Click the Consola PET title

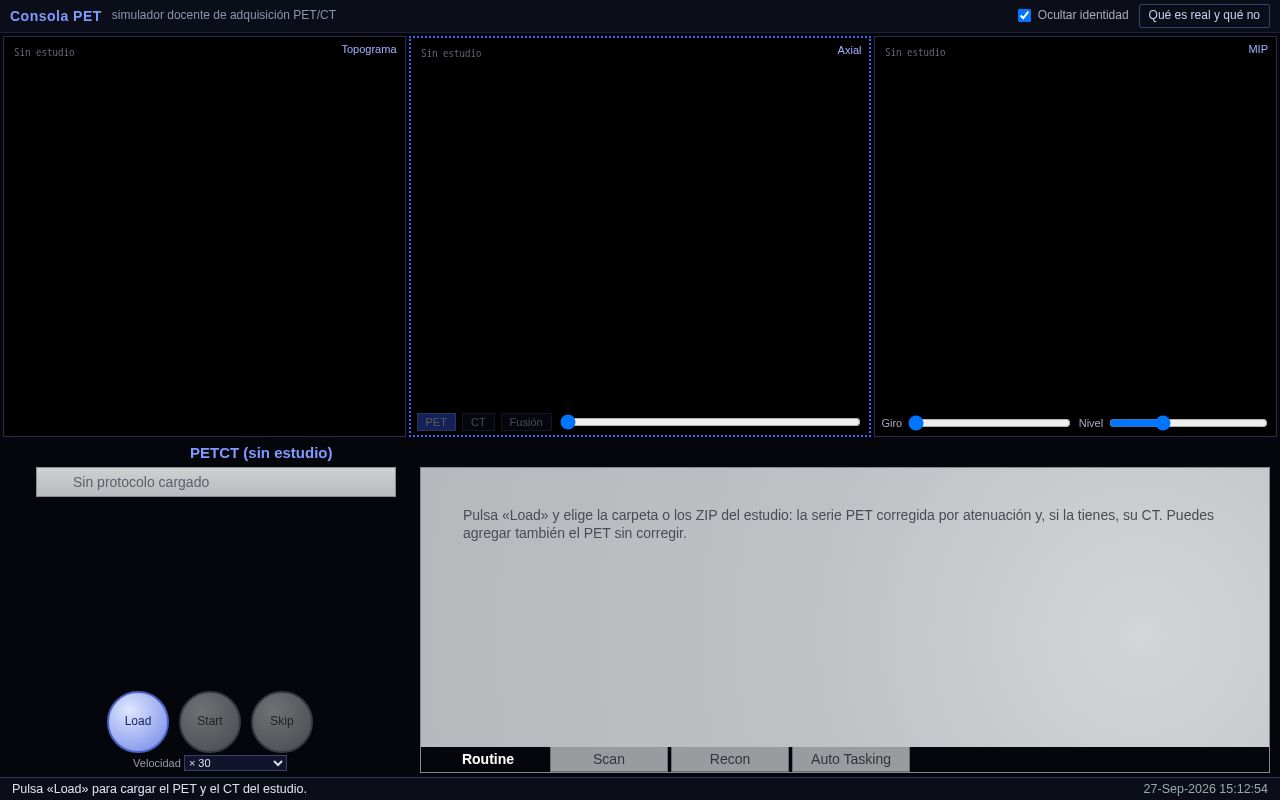click(56, 16)
